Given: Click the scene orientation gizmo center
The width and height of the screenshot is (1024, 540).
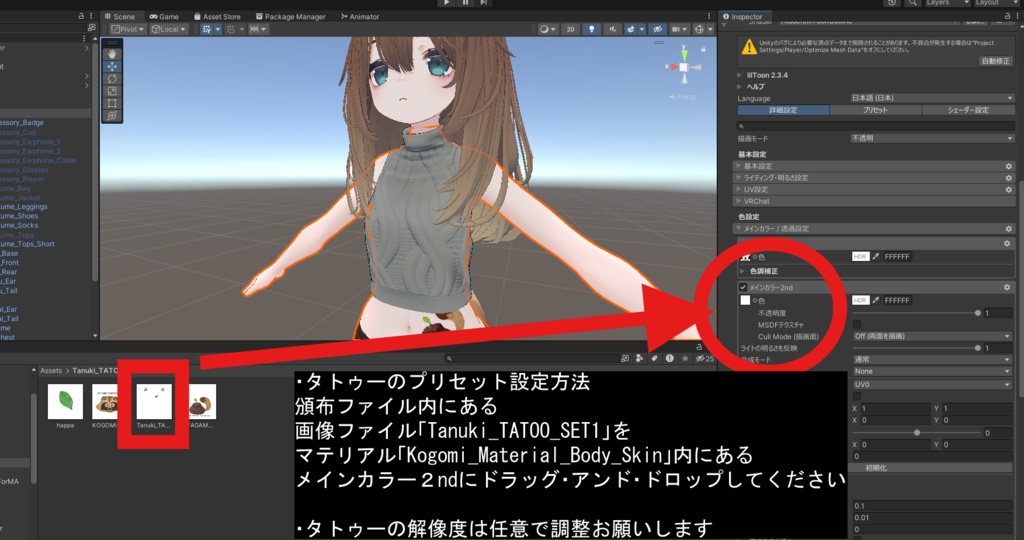Looking at the screenshot, I should coord(683,67).
